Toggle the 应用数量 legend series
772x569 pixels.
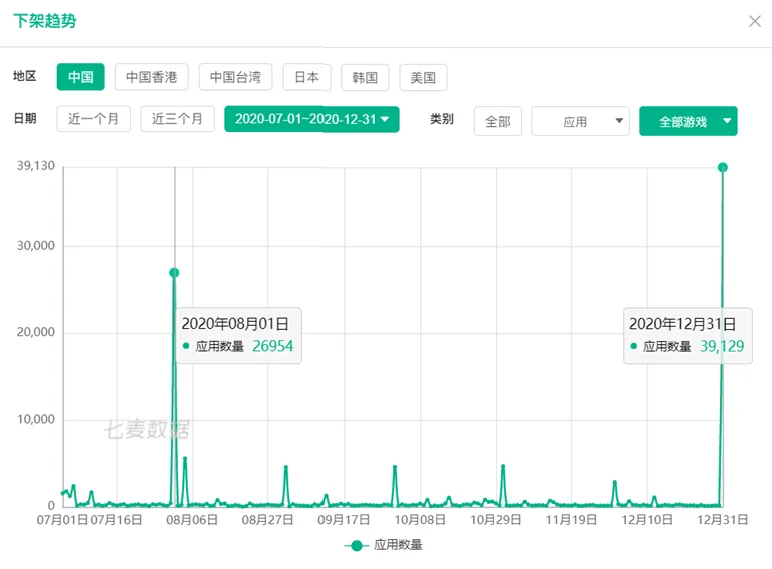(398, 545)
